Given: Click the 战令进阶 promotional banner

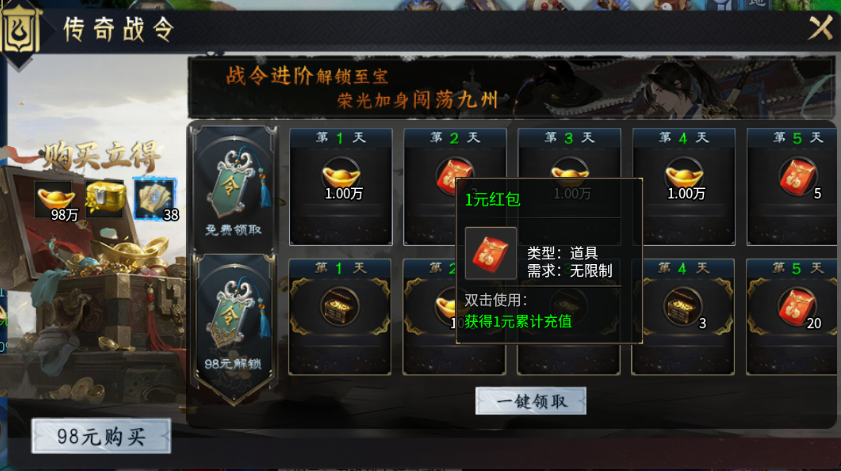Looking at the screenshot, I should [511, 87].
